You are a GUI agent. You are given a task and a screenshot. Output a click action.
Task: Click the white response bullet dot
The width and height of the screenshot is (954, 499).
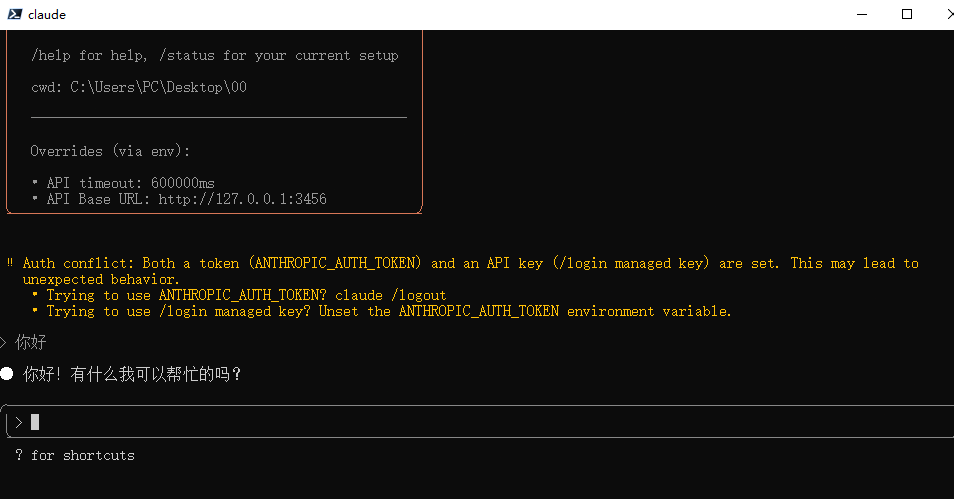(7, 374)
